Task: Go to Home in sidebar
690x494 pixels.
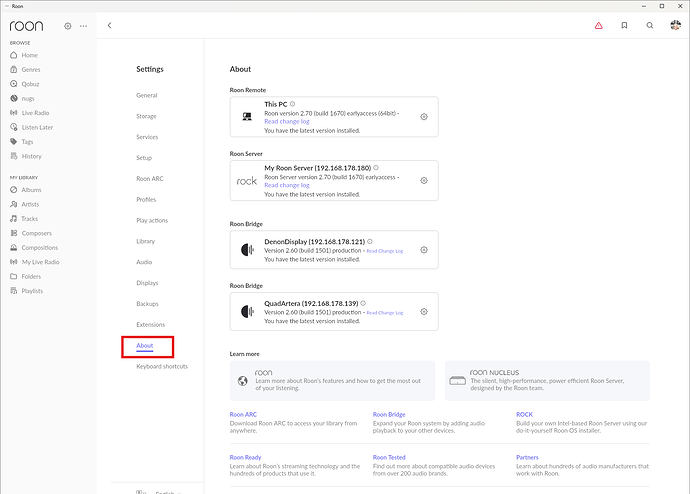Action: (24, 55)
